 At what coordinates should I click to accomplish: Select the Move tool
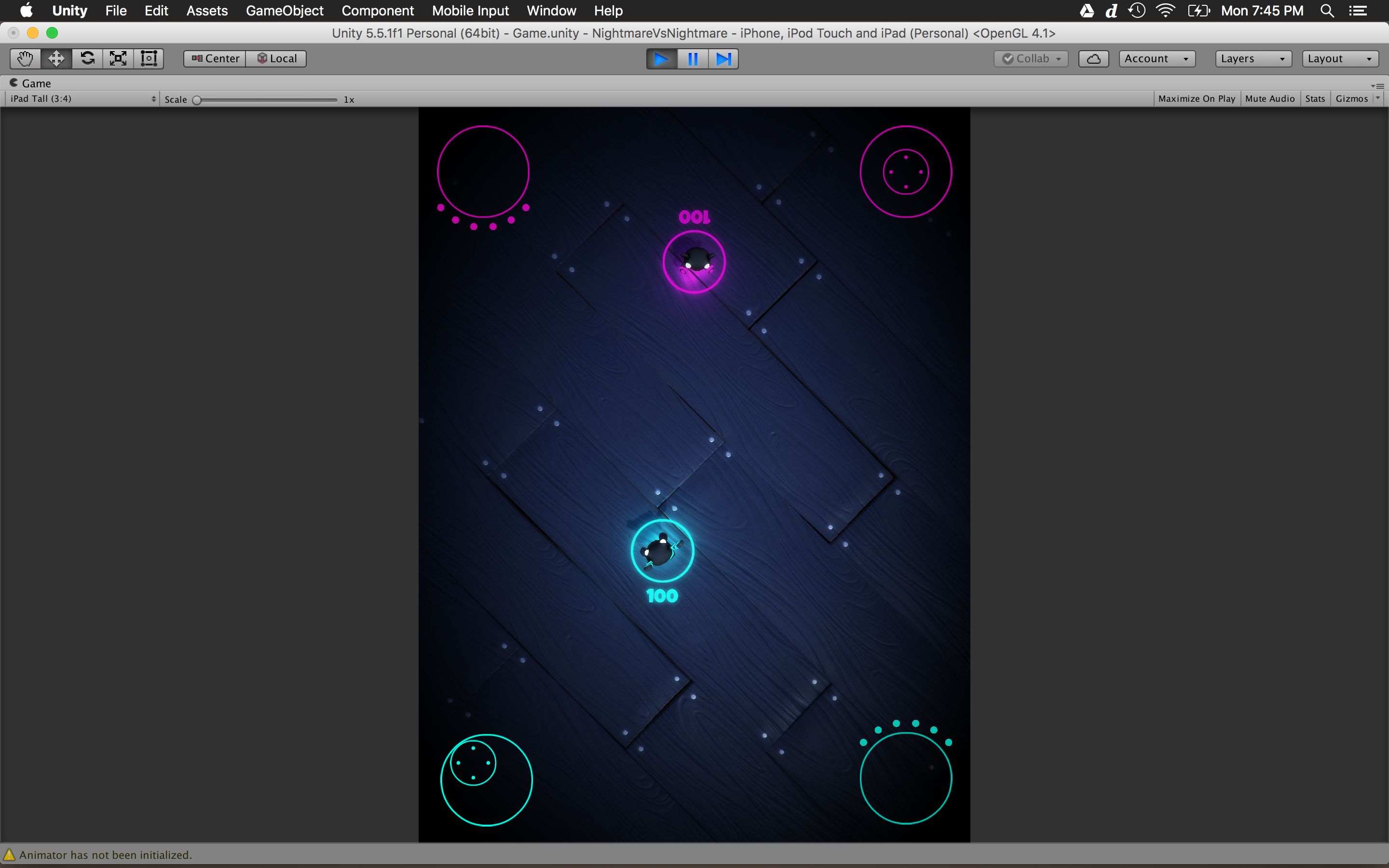pyautogui.click(x=56, y=58)
